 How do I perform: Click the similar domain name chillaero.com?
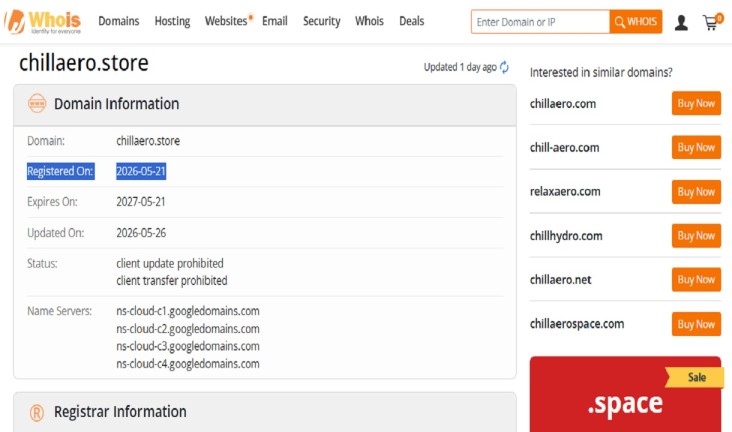coord(563,104)
